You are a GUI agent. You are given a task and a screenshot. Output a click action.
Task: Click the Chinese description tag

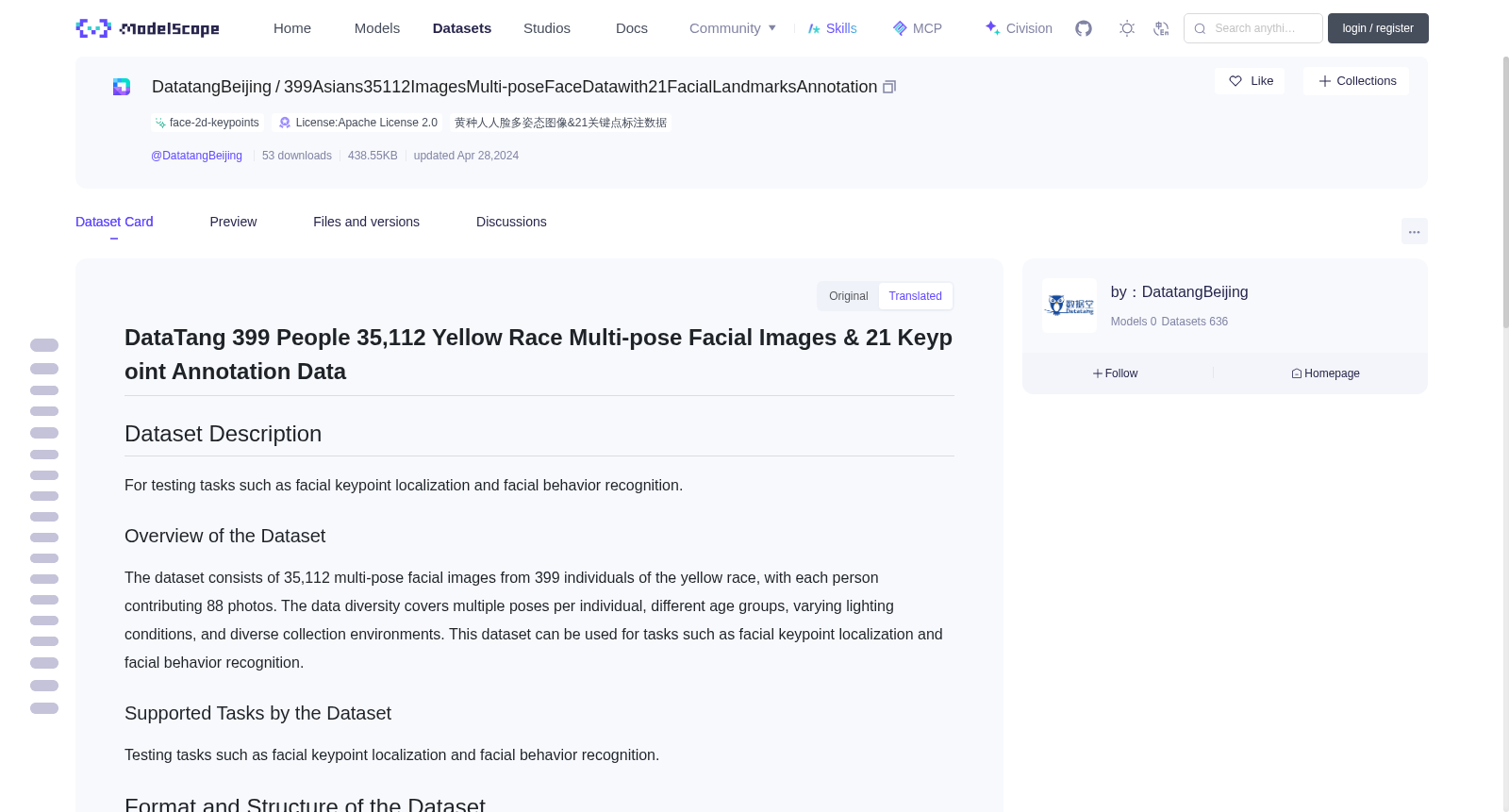pyautogui.click(x=560, y=123)
